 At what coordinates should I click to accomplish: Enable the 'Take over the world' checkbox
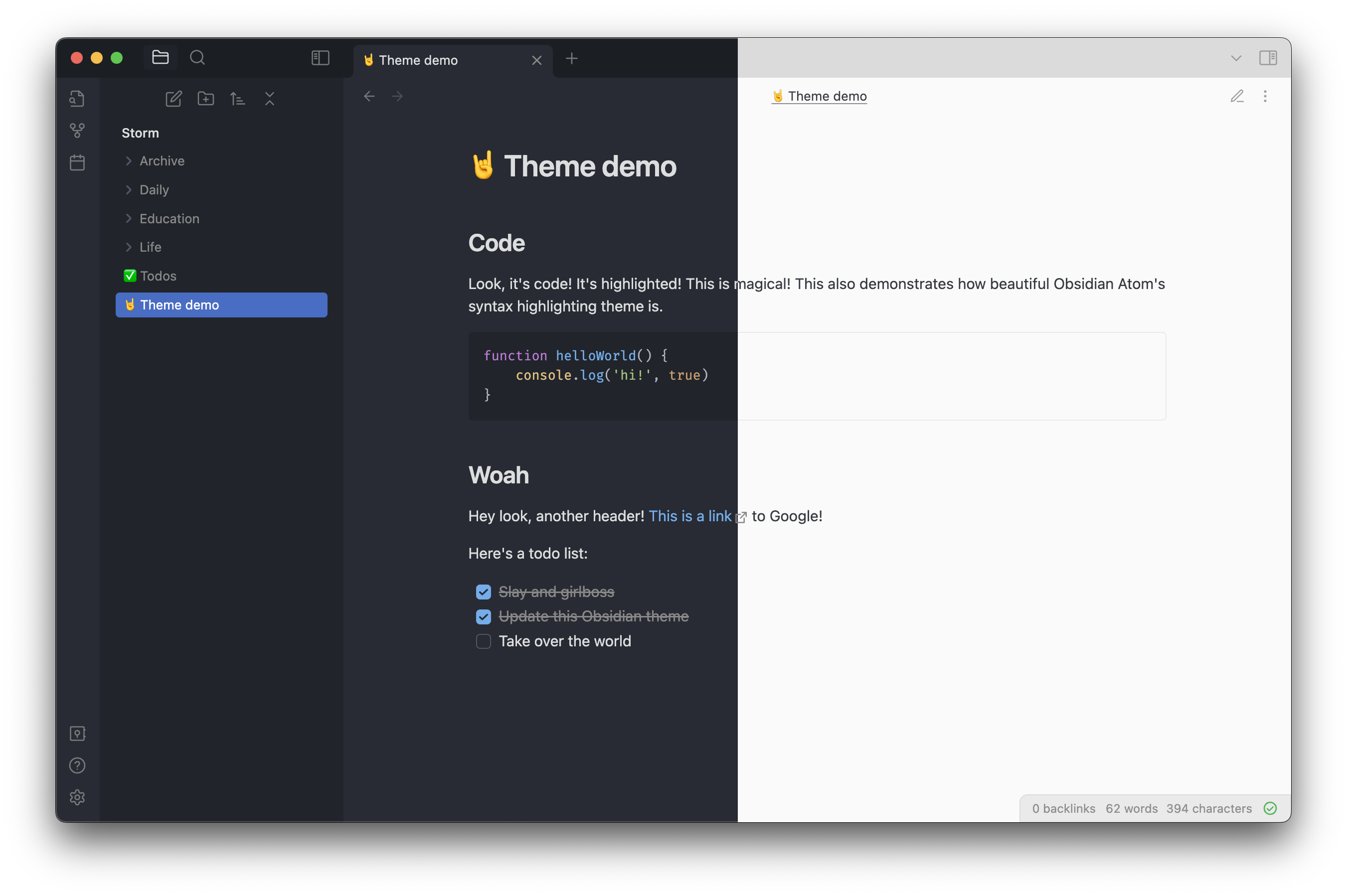pos(483,641)
